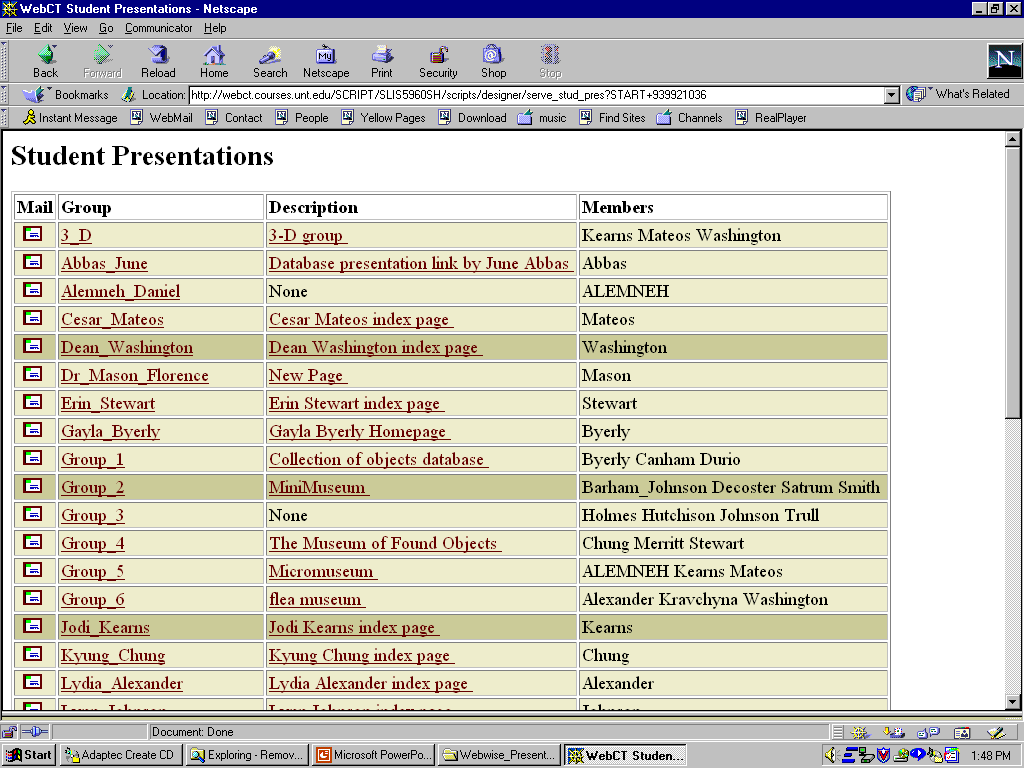Go to Home via toolbar icon
1024x768 pixels.
[214, 60]
